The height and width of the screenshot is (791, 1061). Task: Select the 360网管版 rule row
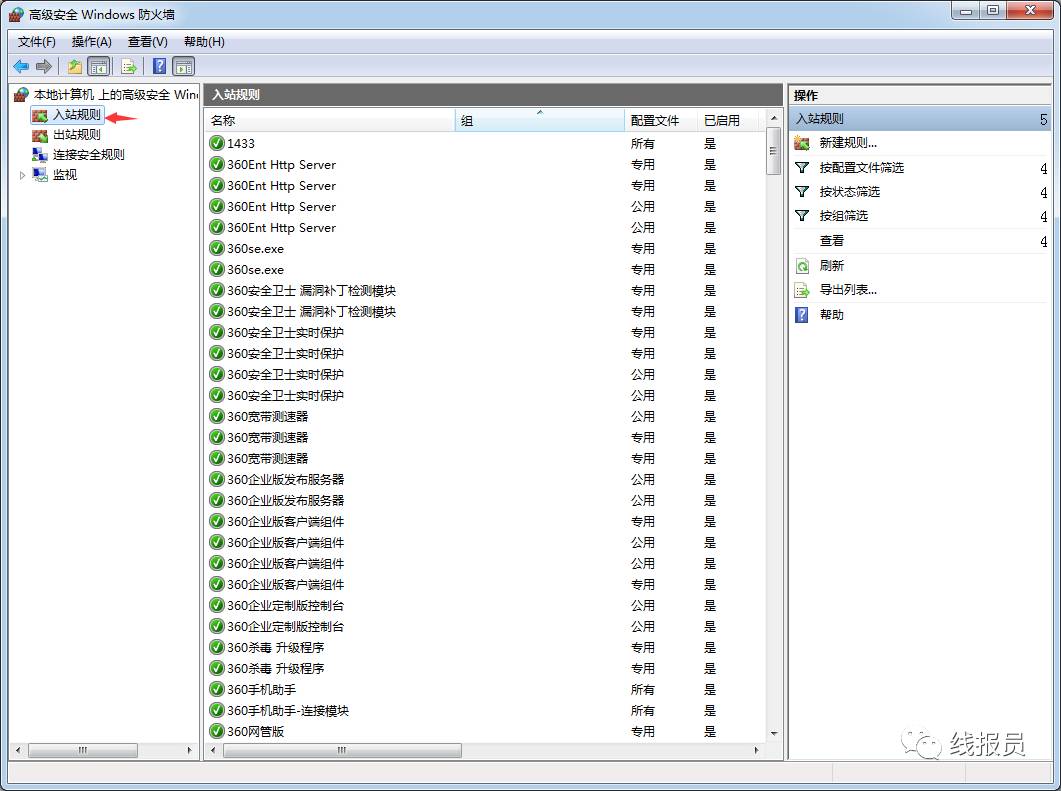(485, 731)
